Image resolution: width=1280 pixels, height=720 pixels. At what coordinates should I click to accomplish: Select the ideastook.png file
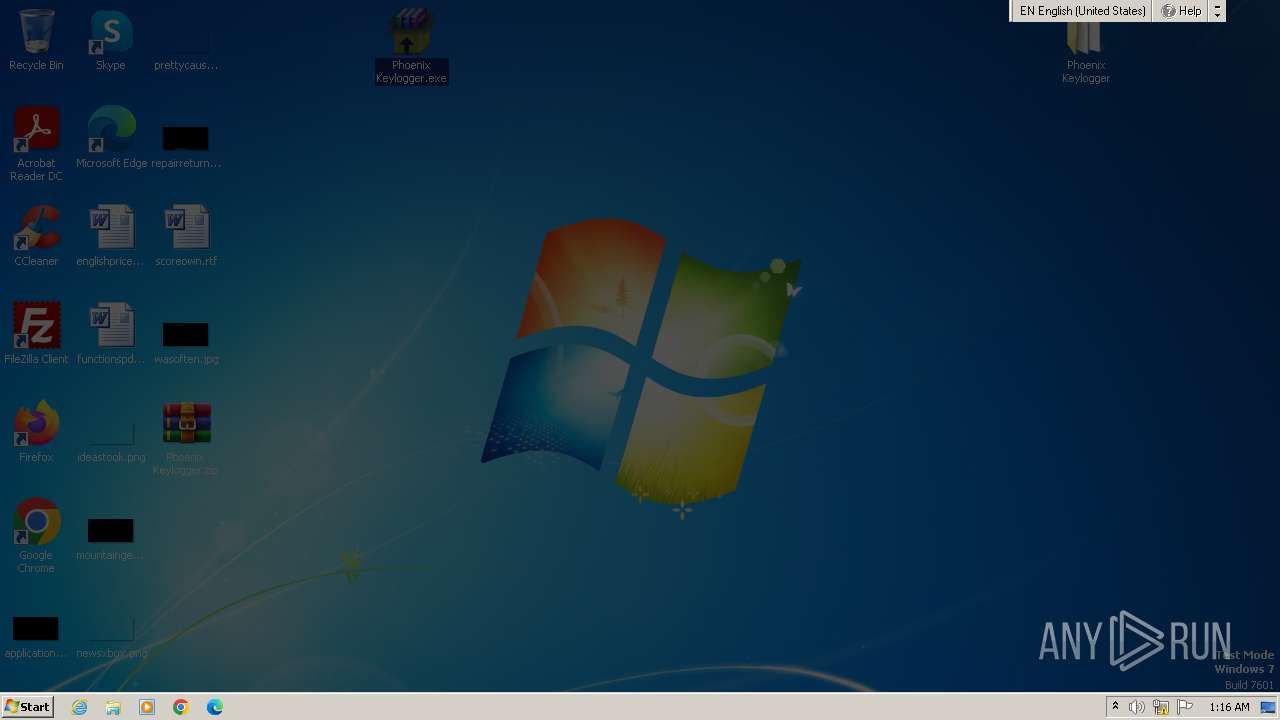[x=111, y=440]
